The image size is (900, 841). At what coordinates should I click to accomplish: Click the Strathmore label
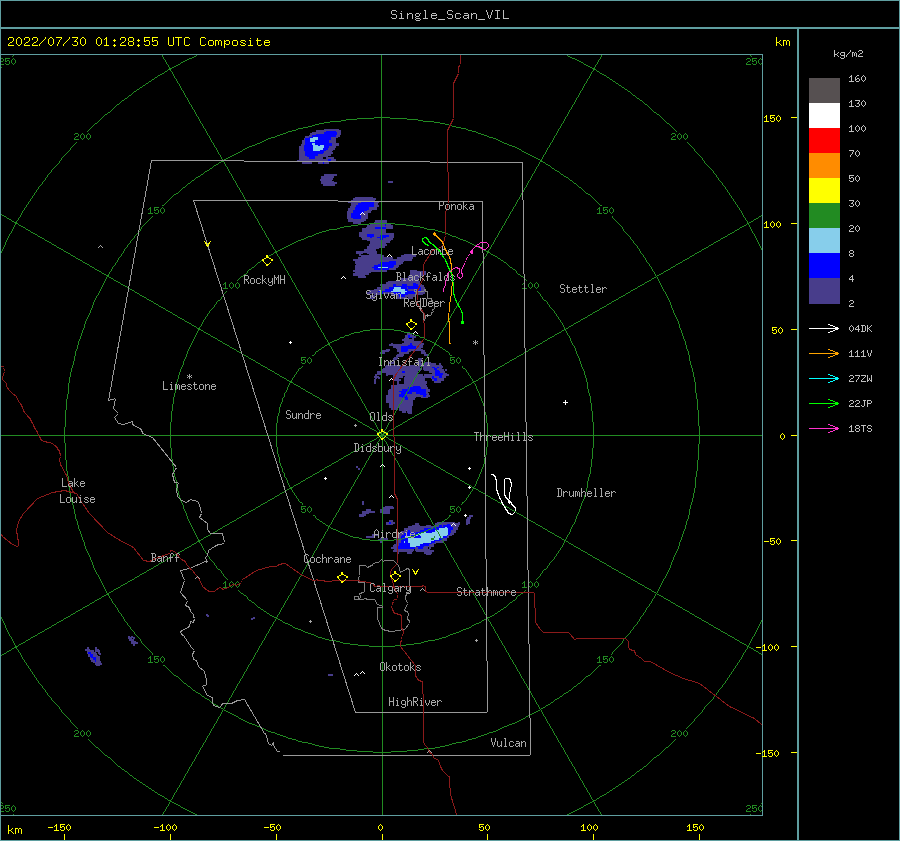486,592
